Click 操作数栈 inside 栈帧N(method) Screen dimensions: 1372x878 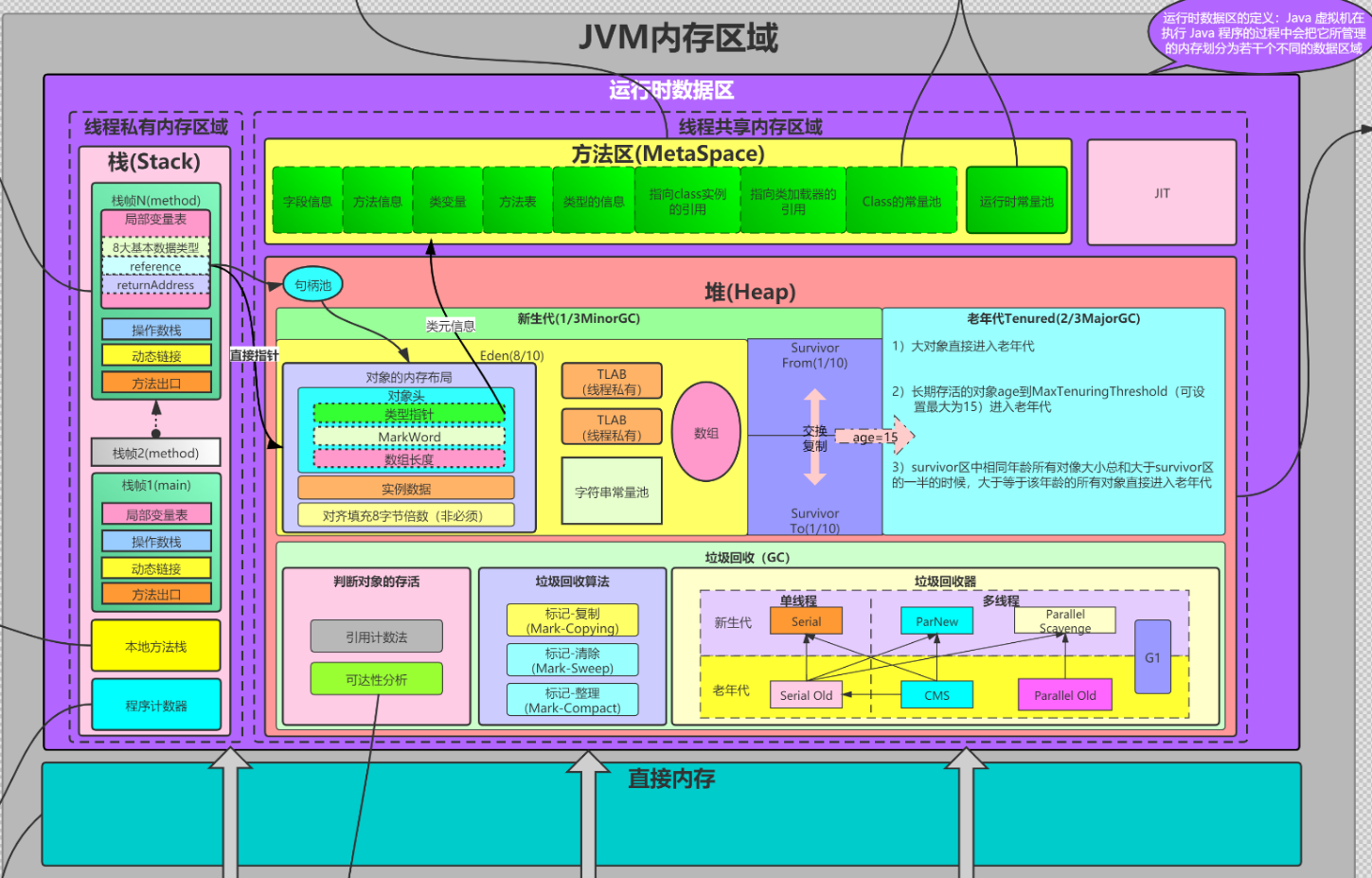click(x=156, y=330)
